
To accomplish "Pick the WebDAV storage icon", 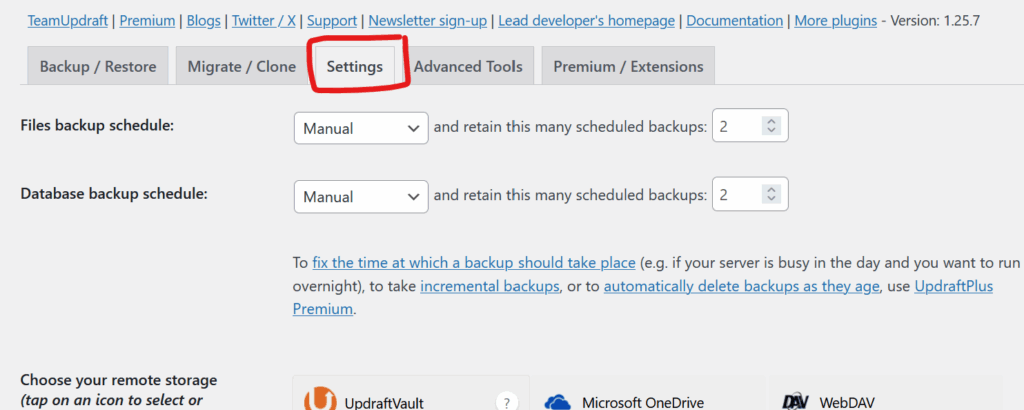I will [795, 402].
